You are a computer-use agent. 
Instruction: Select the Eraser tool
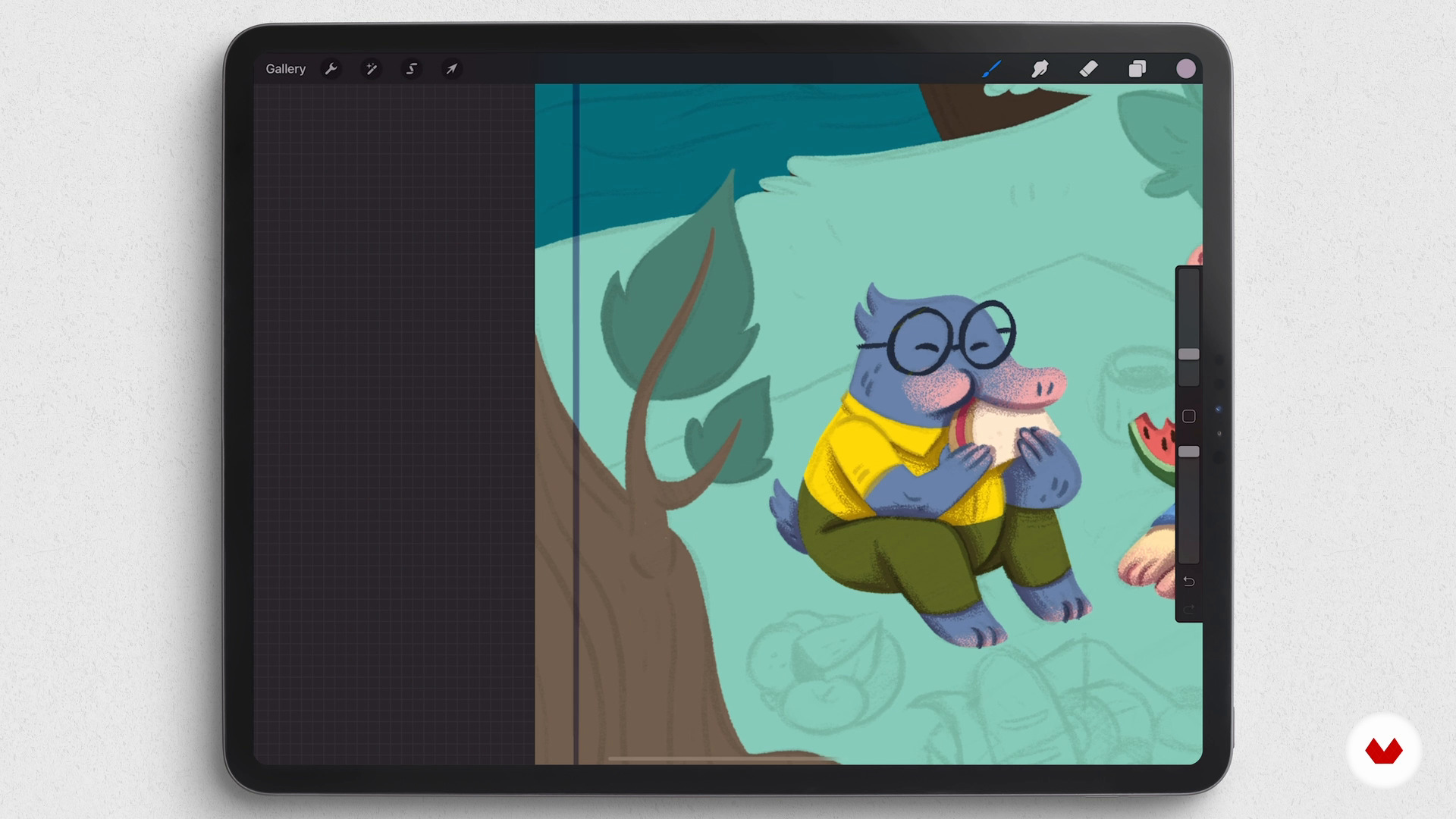click(x=1088, y=69)
